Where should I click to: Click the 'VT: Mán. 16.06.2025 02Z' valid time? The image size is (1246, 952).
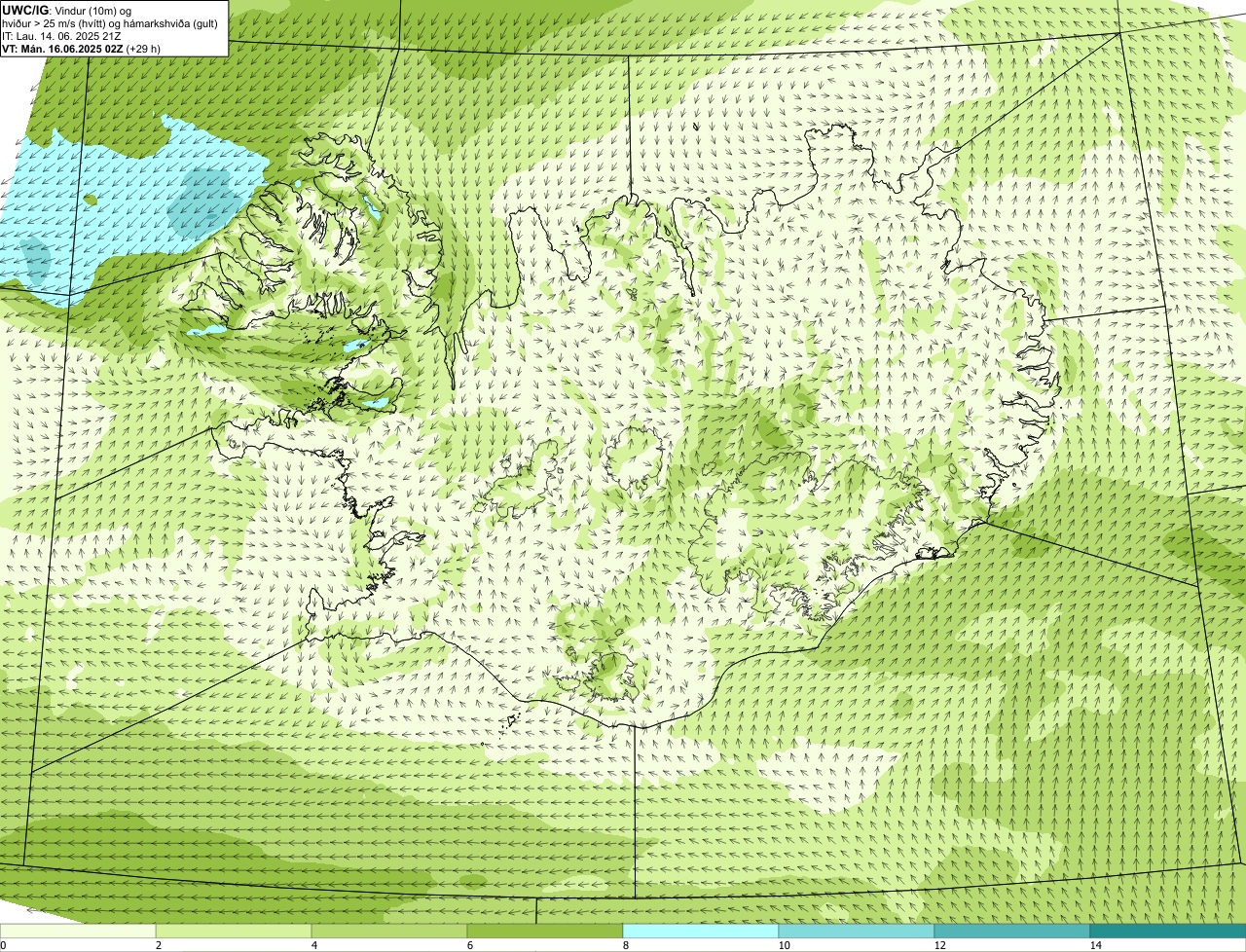click(62, 49)
